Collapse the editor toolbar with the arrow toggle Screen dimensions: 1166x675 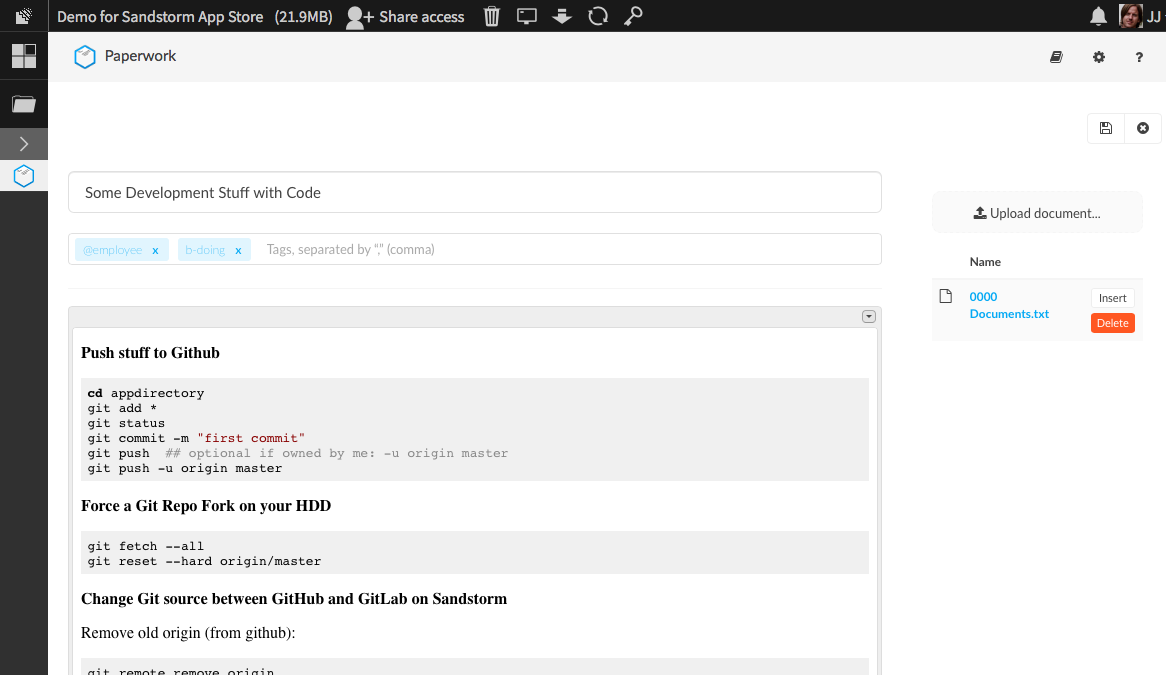click(869, 317)
